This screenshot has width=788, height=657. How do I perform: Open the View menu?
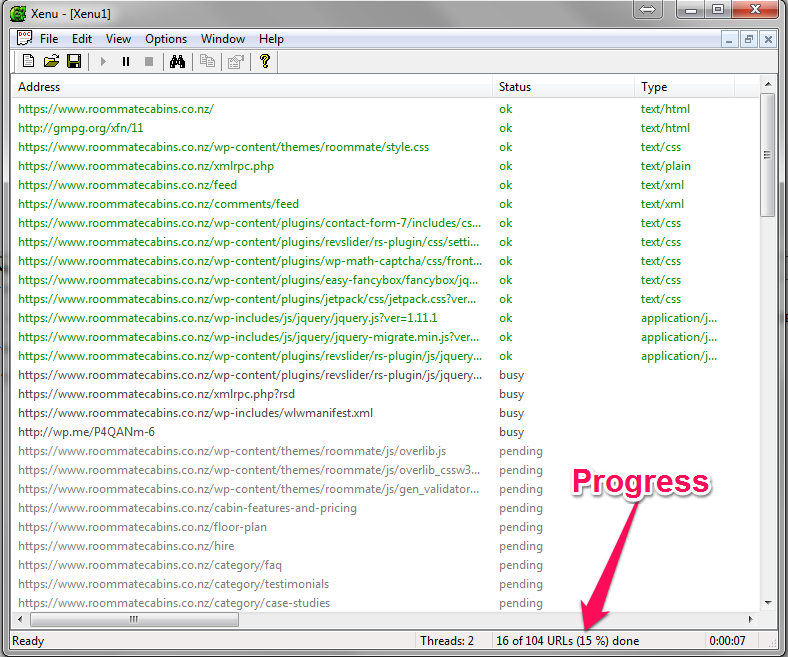point(118,39)
